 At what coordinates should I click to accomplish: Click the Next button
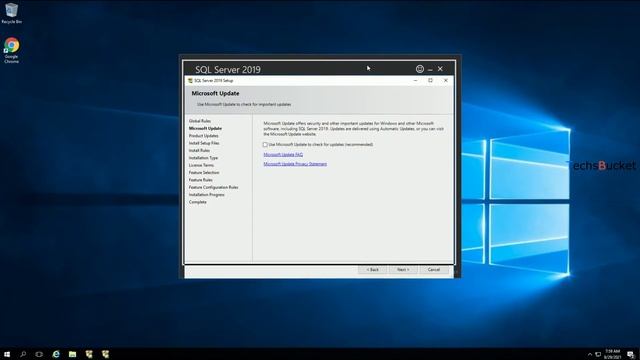(403, 270)
